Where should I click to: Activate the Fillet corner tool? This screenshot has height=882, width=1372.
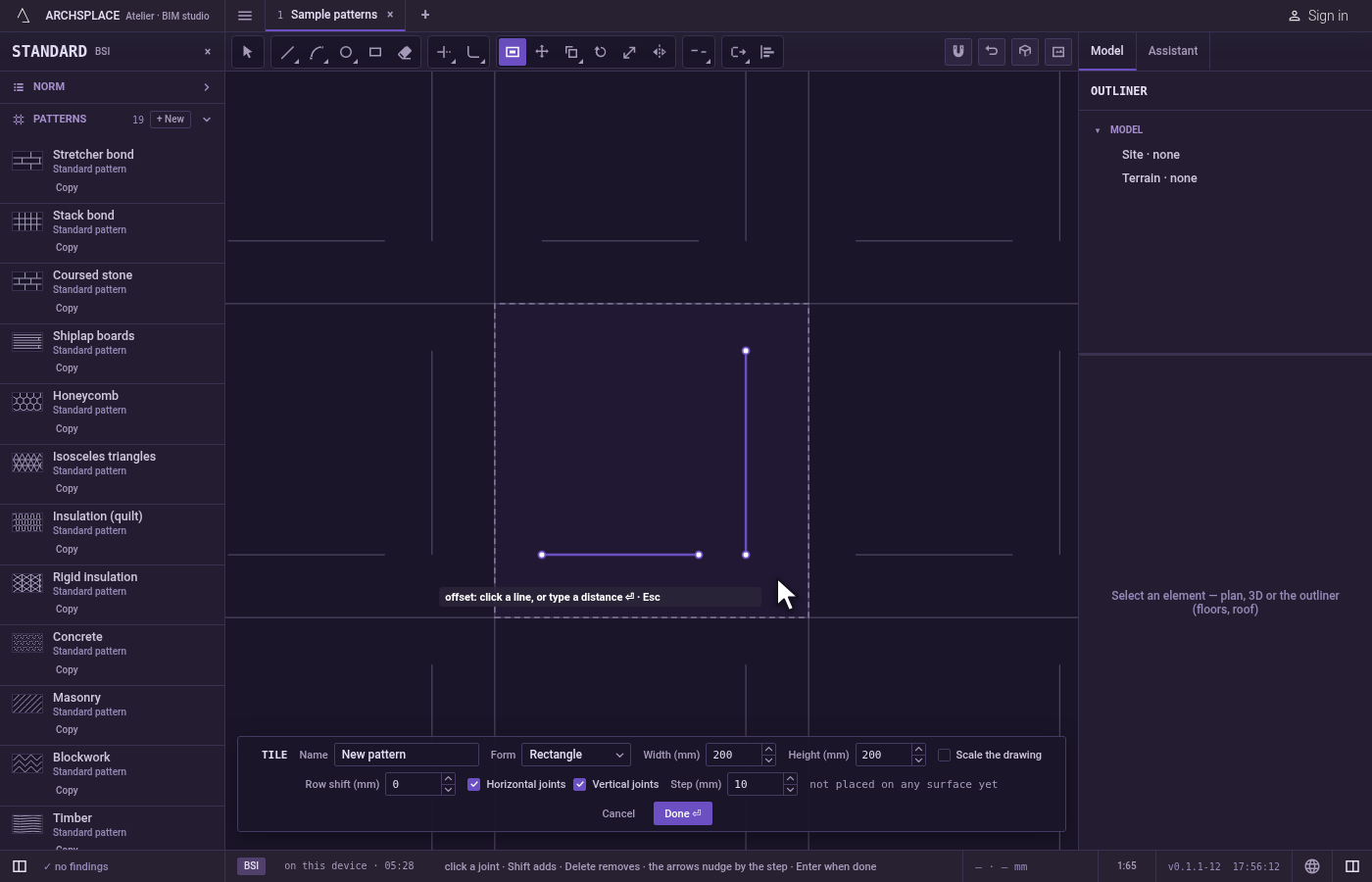[x=473, y=52]
